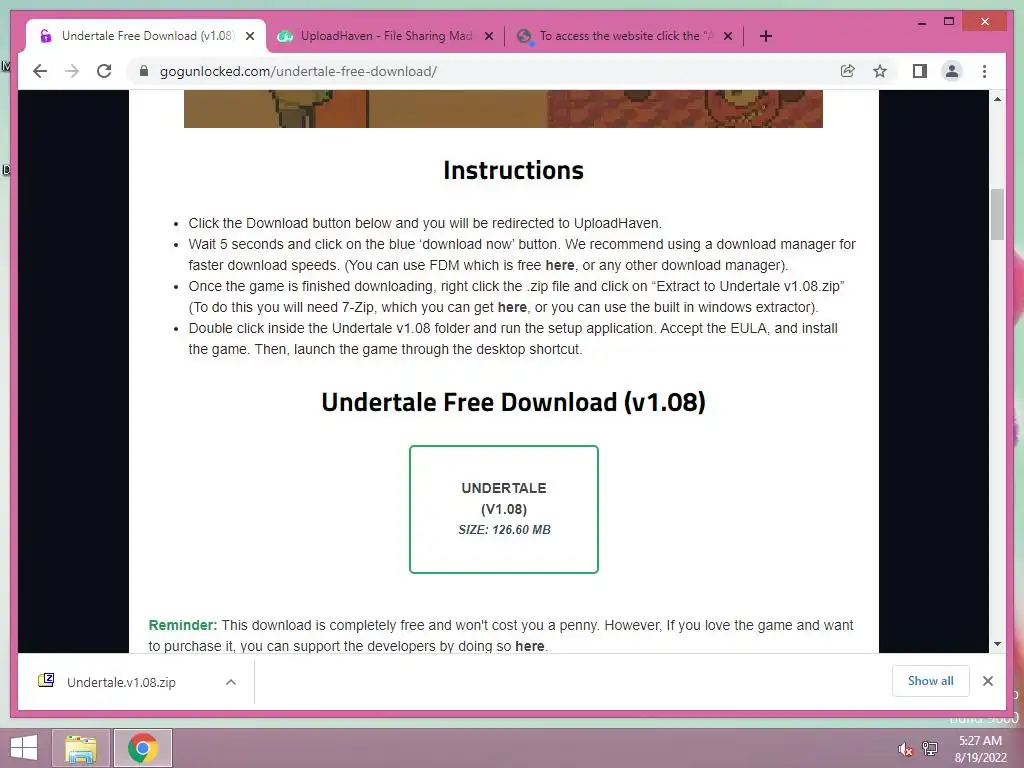Share this page icon in address bar
1024x768 pixels.
coord(847,71)
